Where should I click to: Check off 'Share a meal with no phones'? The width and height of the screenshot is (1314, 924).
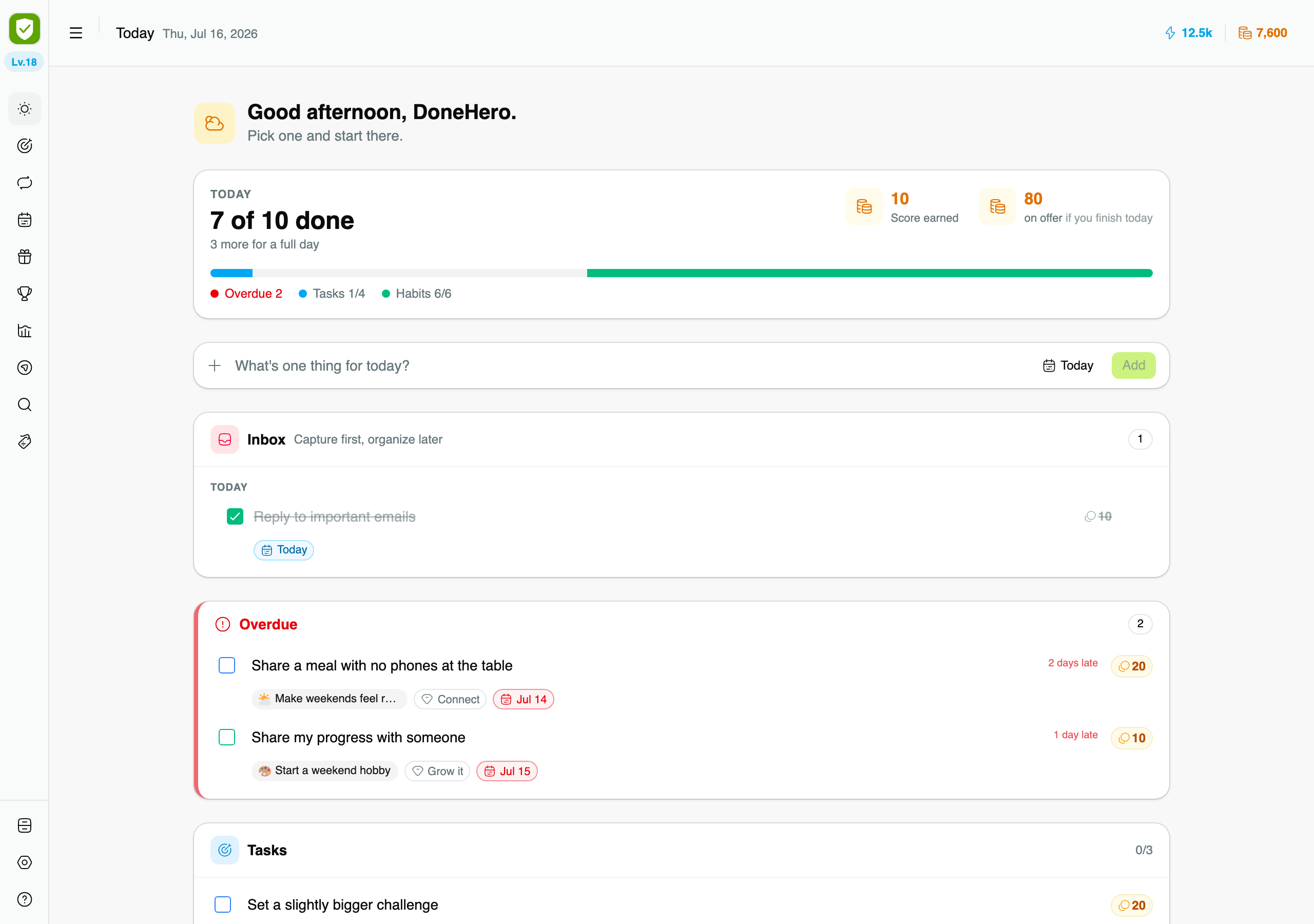227,665
